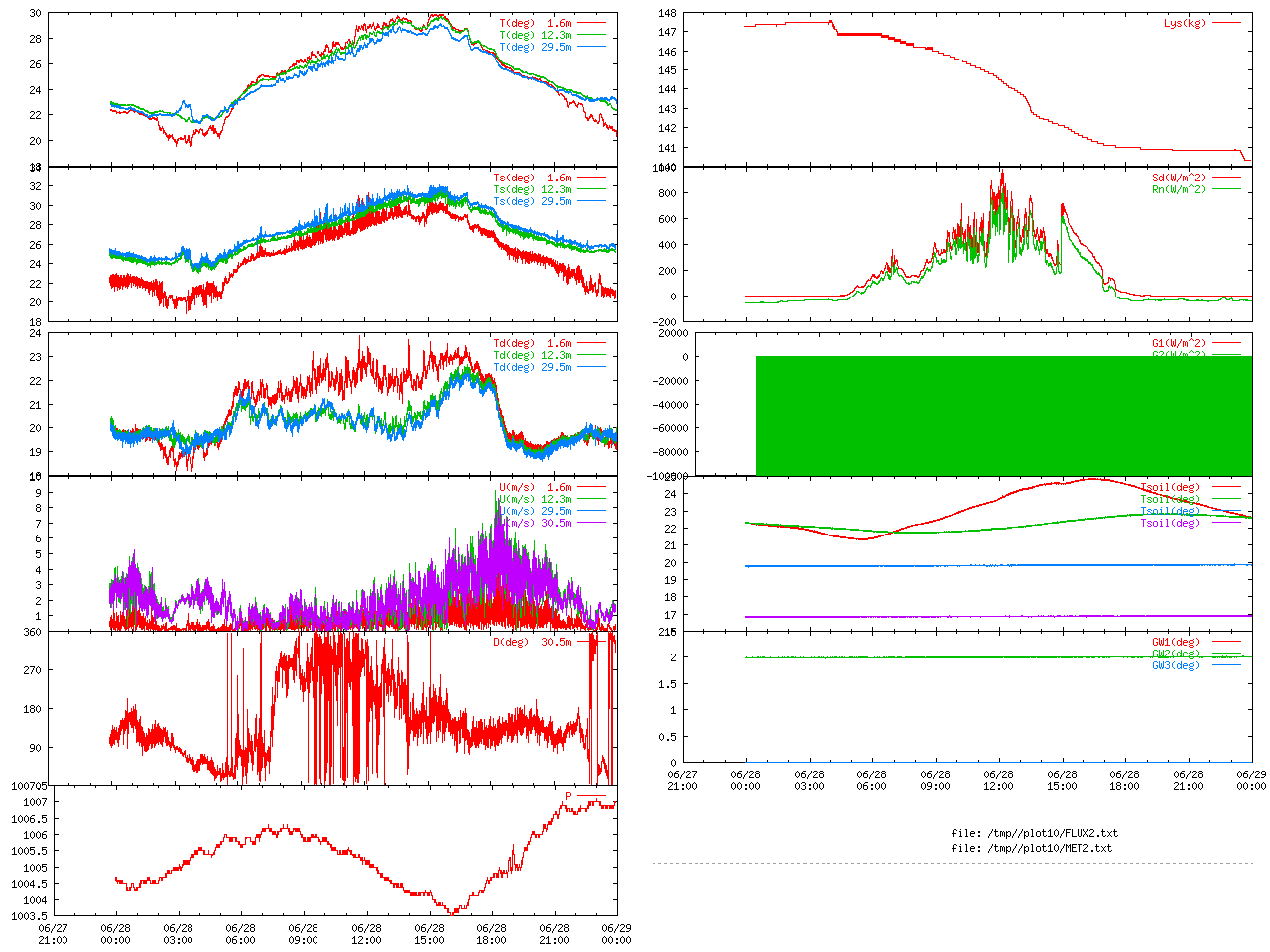This screenshot has width=1270, height=952.
Task: Click the red line sample beside Lys(kg)
Action: (1226, 23)
